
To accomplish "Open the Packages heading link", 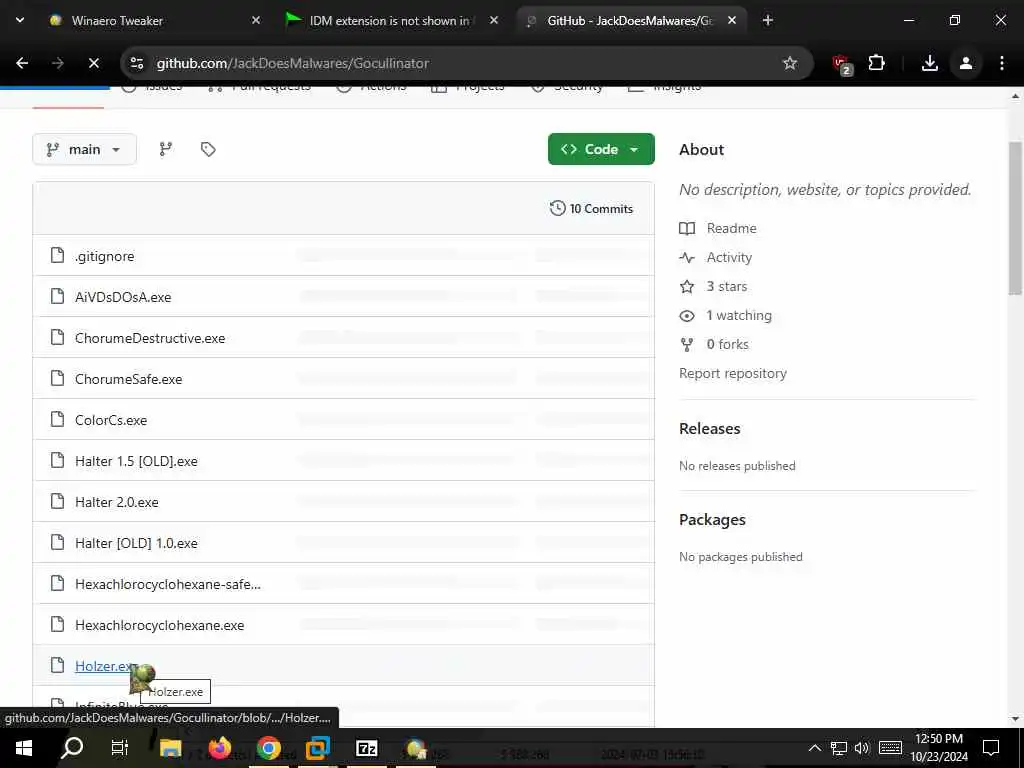I will point(712,520).
